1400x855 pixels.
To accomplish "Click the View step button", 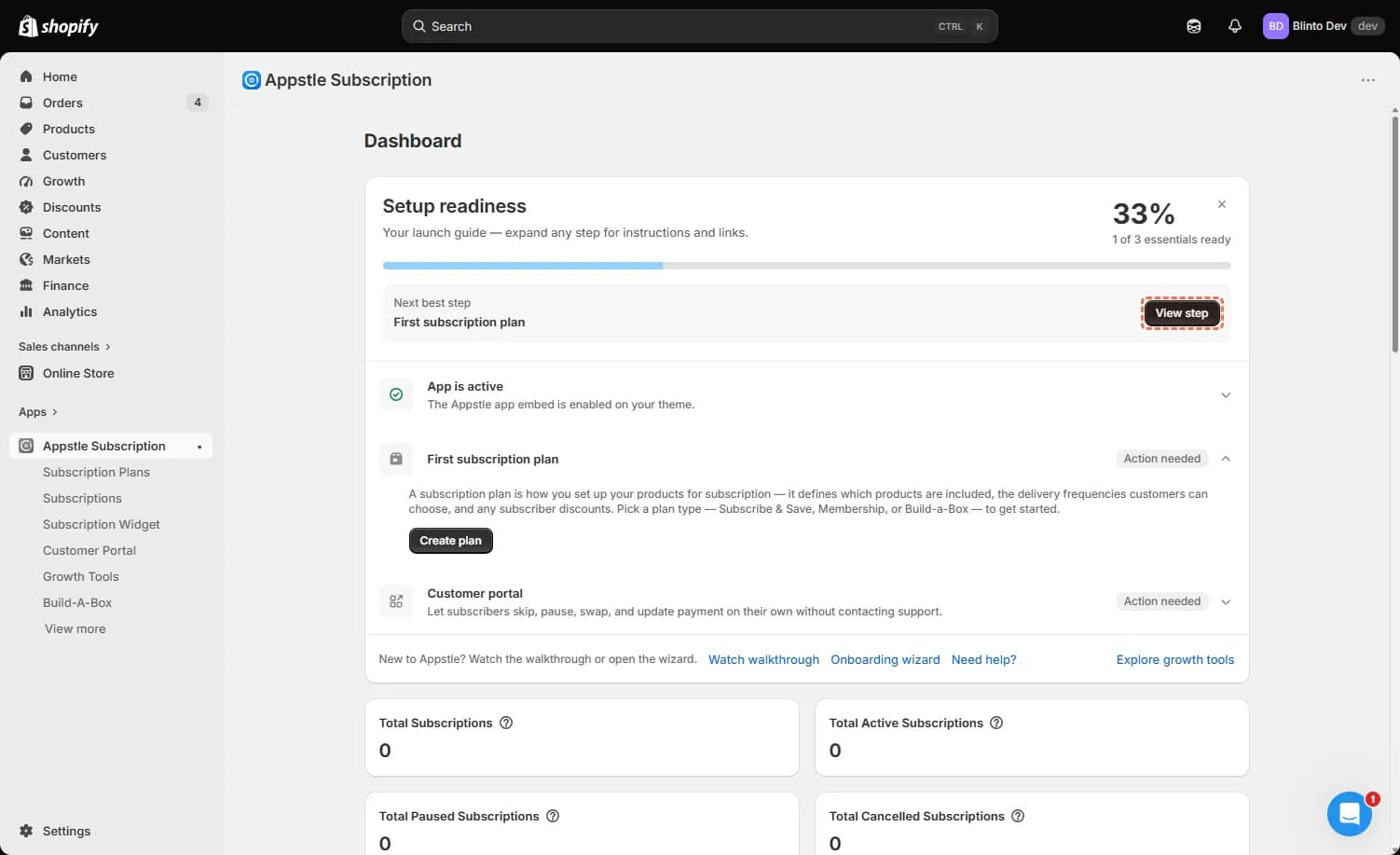I will [1182, 313].
